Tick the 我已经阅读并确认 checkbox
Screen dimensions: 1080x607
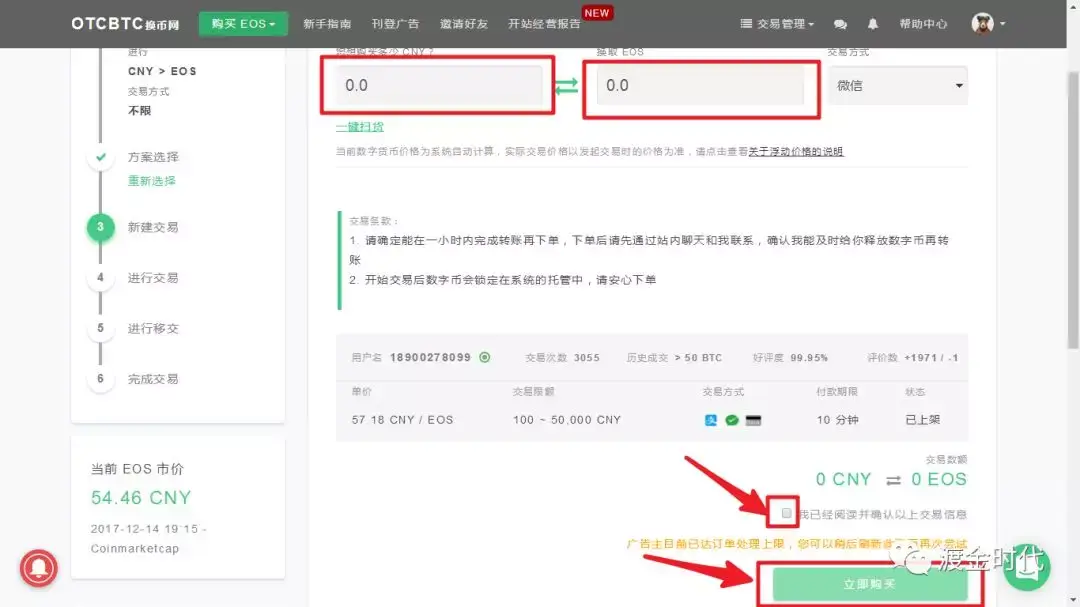786,513
